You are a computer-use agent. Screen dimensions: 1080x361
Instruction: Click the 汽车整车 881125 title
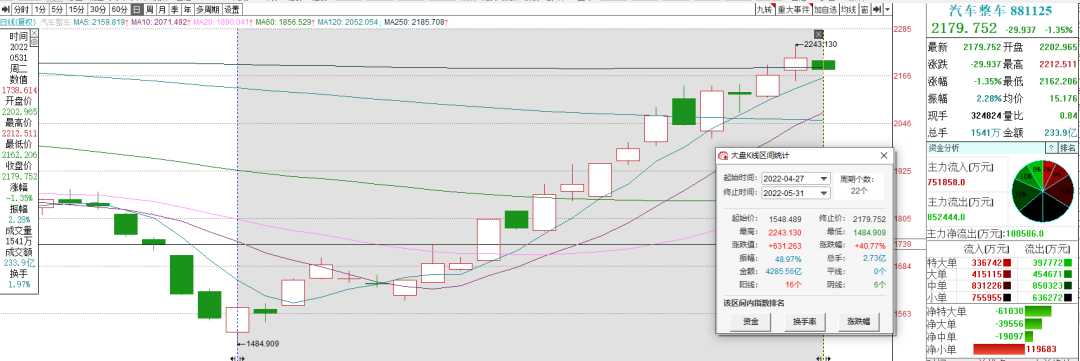pyautogui.click(x=1000, y=10)
